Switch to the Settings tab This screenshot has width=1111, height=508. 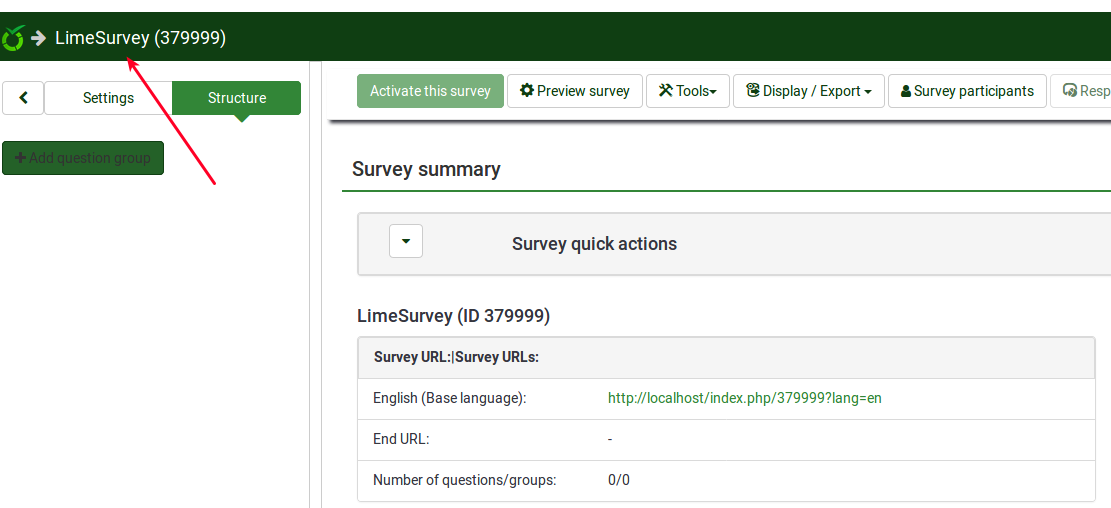click(108, 98)
